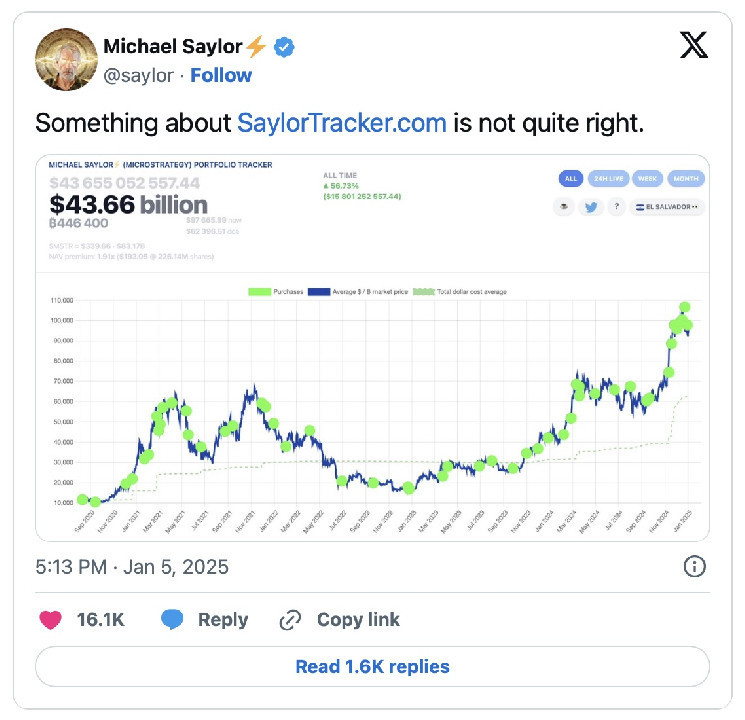The image size is (745, 720).
Task: Switch to the WEEK range tab
Action: click(x=646, y=179)
